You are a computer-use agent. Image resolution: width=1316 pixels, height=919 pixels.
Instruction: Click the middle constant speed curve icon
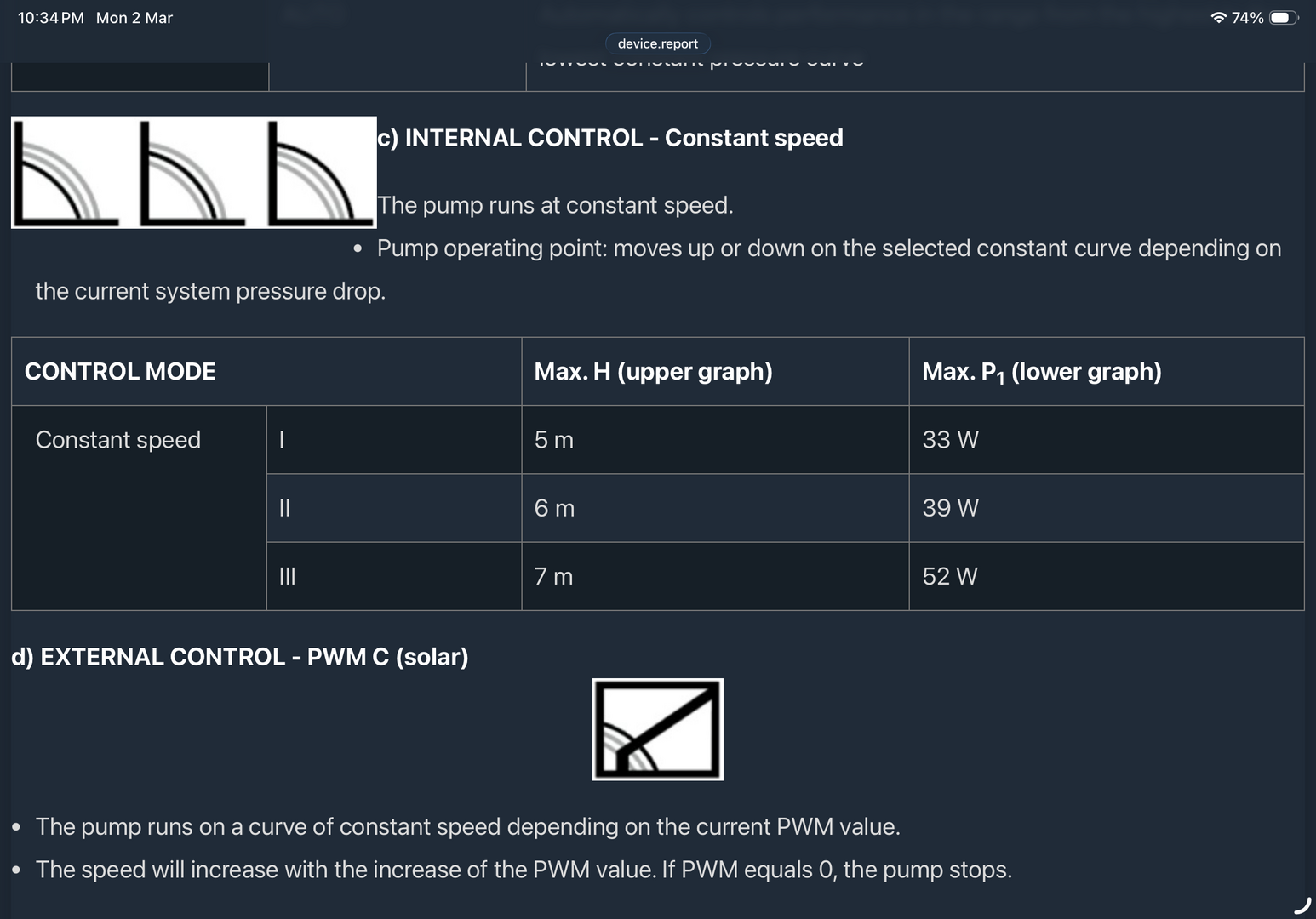[192, 173]
